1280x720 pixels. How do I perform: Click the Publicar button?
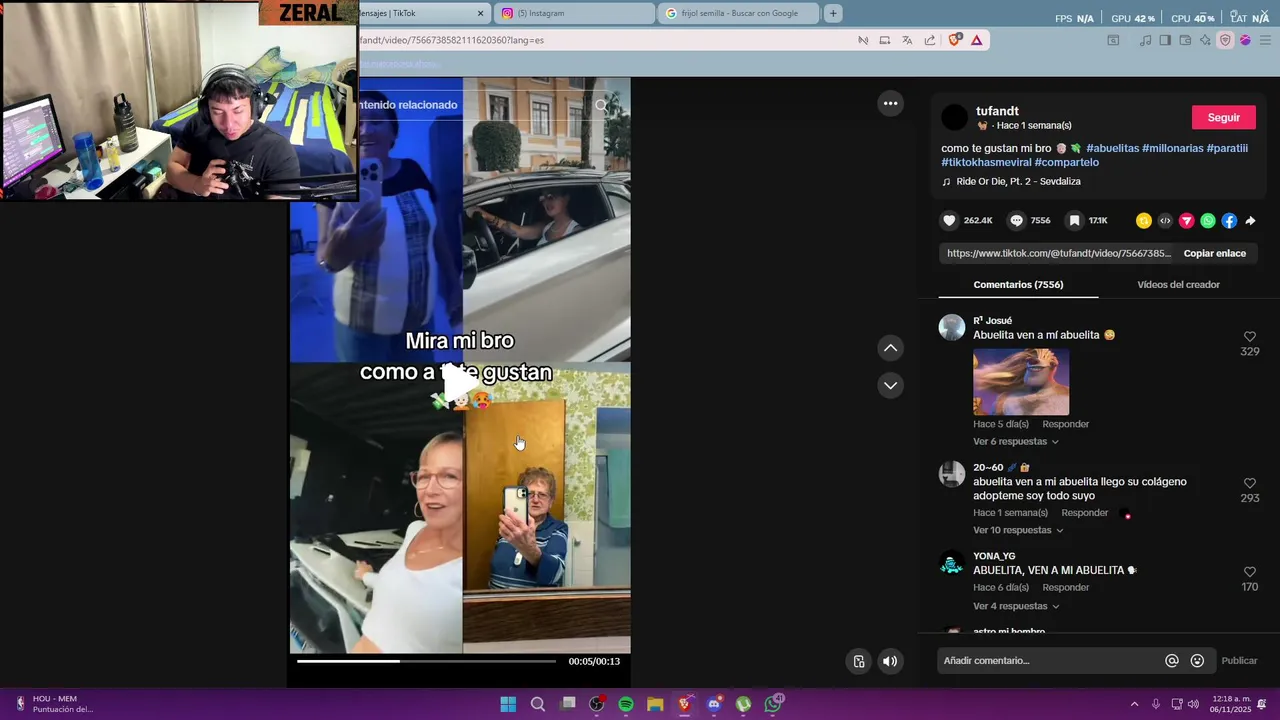pos(1239,660)
